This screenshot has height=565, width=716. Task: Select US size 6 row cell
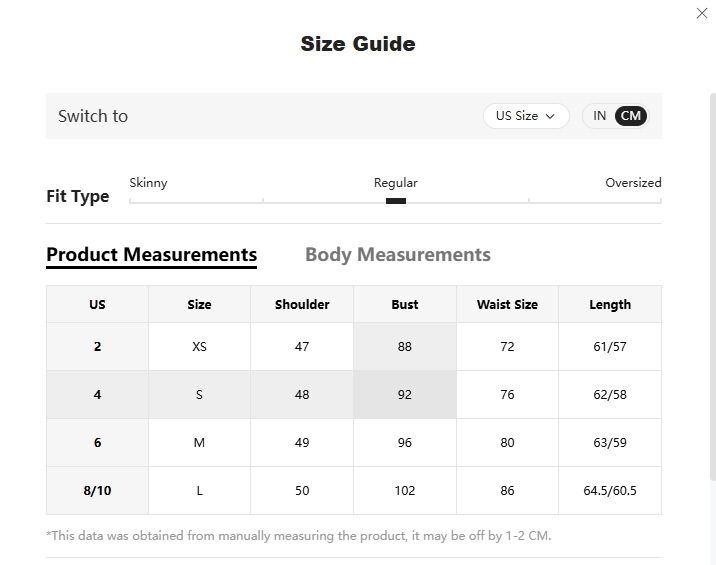pos(97,443)
